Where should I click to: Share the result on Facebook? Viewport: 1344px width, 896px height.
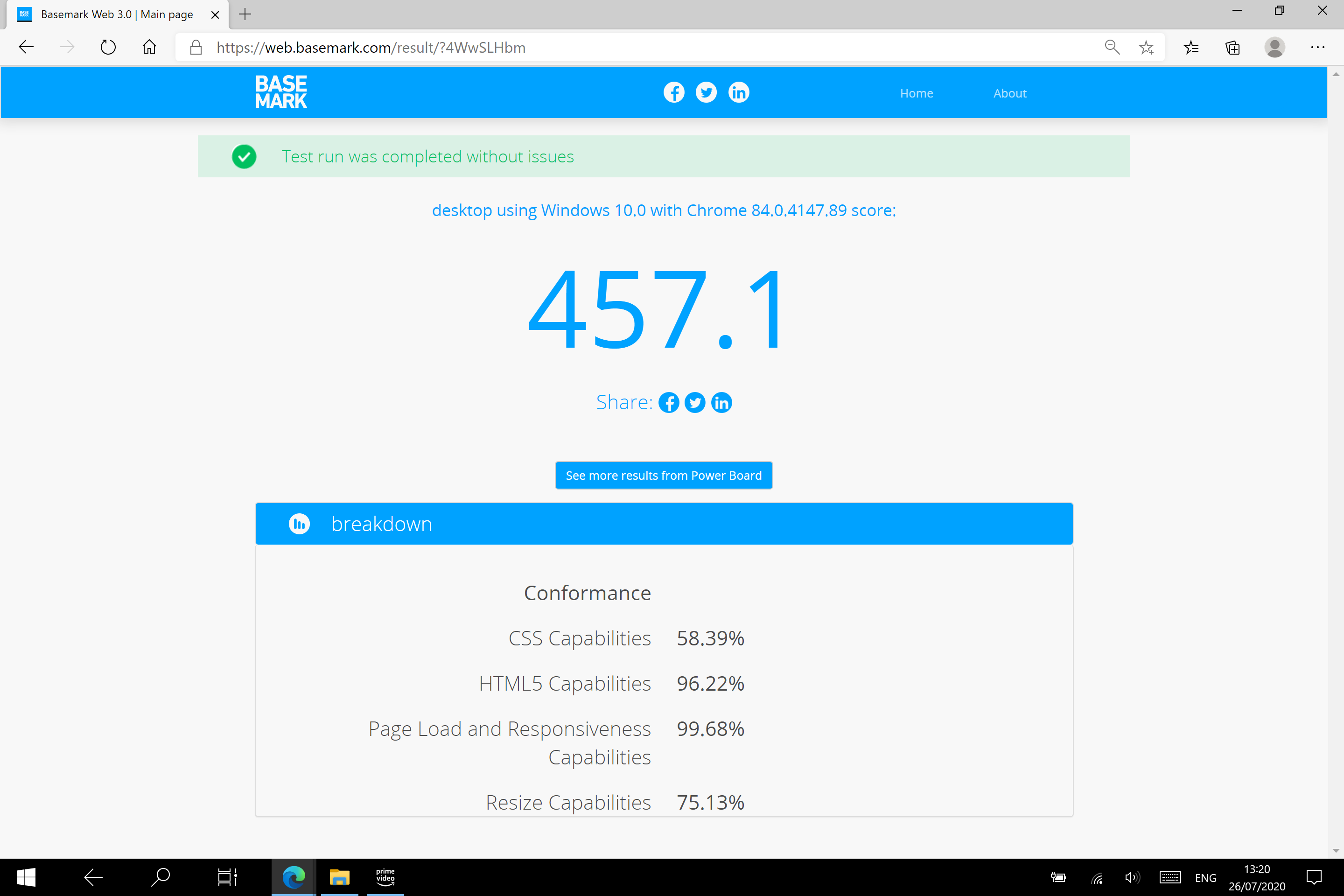coord(669,402)
